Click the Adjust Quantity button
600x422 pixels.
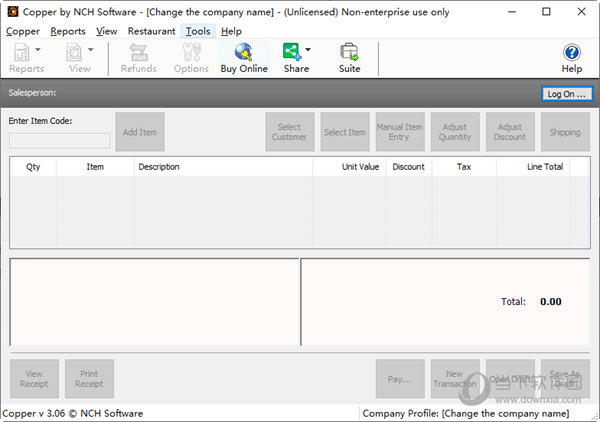[455, 132]
